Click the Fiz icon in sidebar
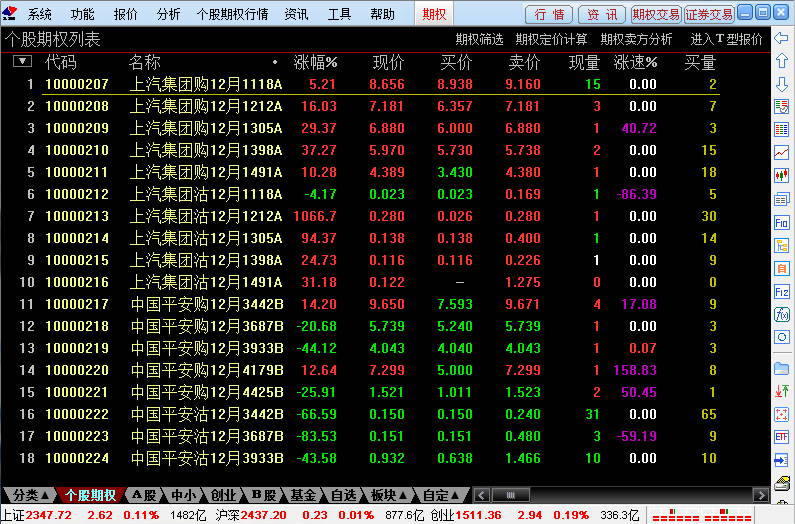 (x=782, y=291)
